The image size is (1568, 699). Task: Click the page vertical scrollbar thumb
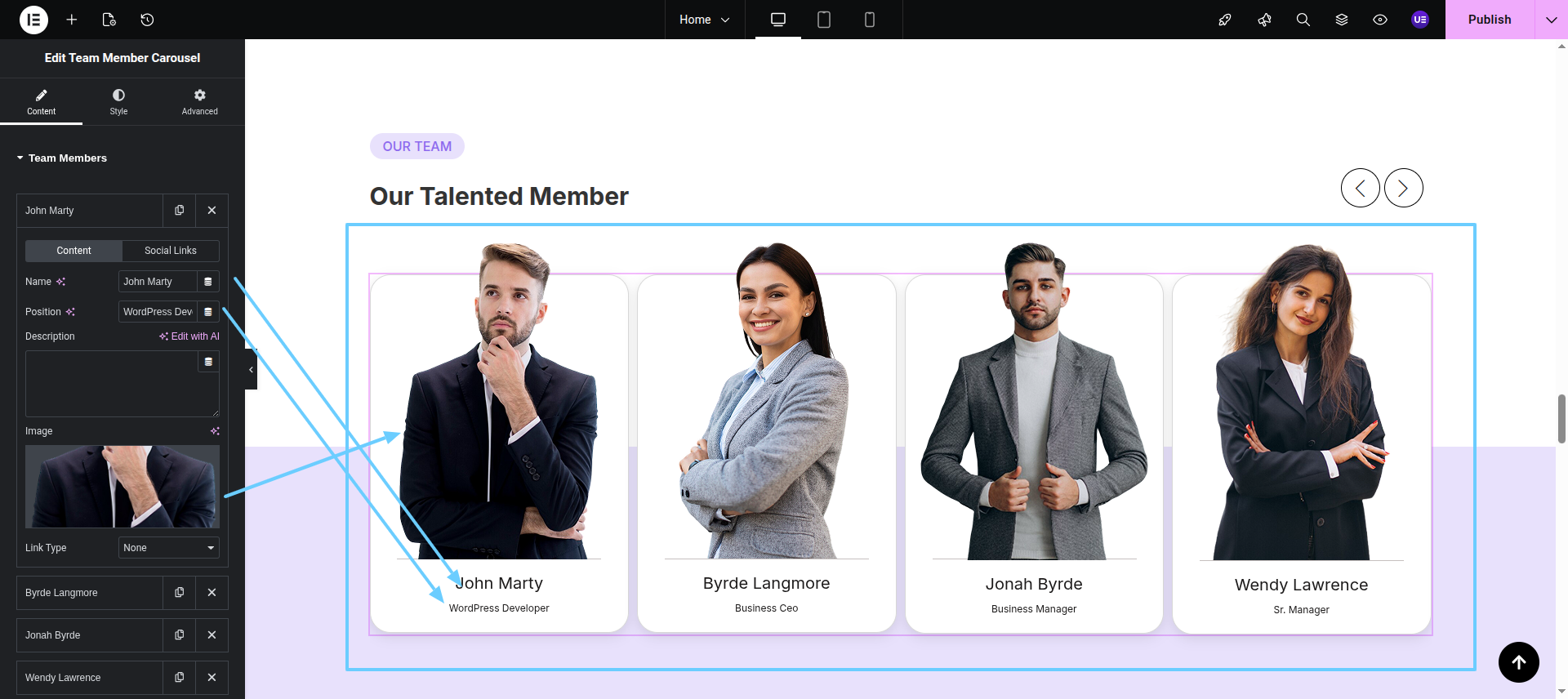click(x=1561, y=418)
